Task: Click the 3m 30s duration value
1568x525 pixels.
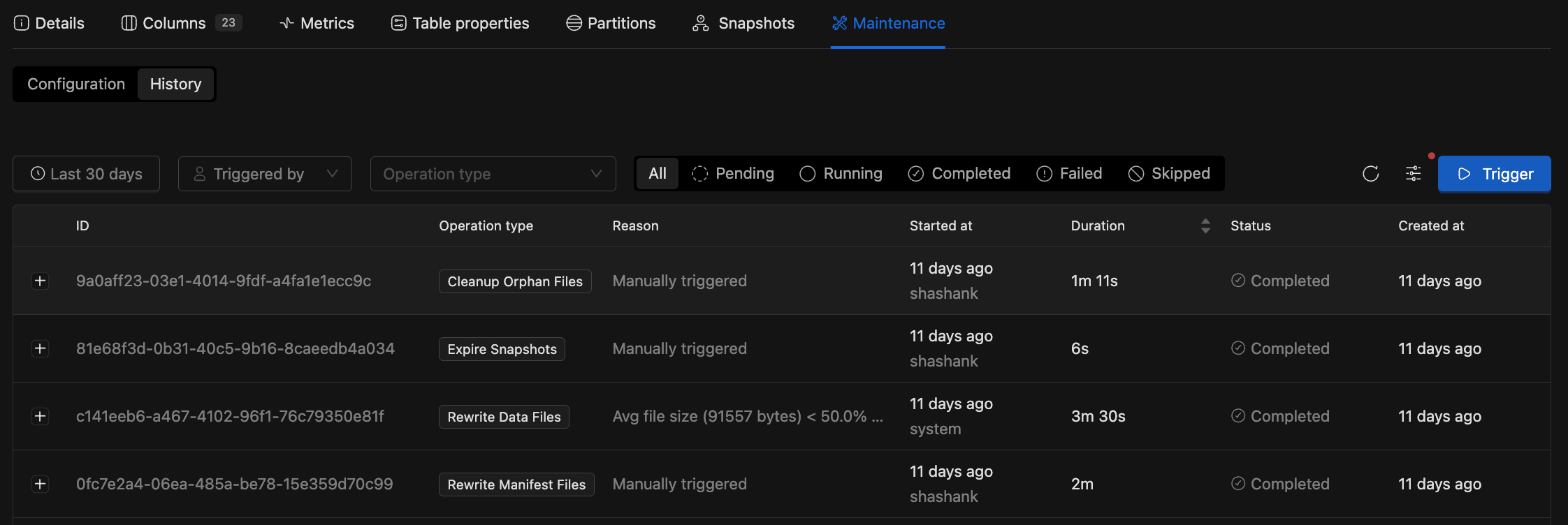Action: (x=1098, y=416)
